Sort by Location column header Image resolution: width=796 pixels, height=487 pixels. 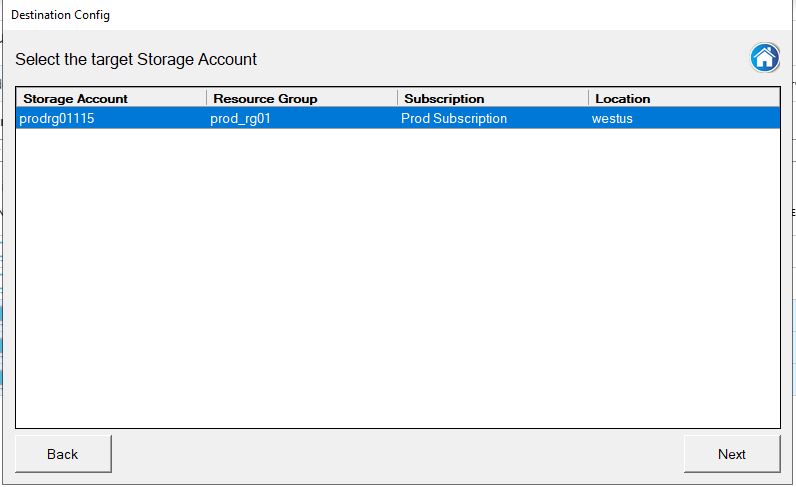pos(684,98)
